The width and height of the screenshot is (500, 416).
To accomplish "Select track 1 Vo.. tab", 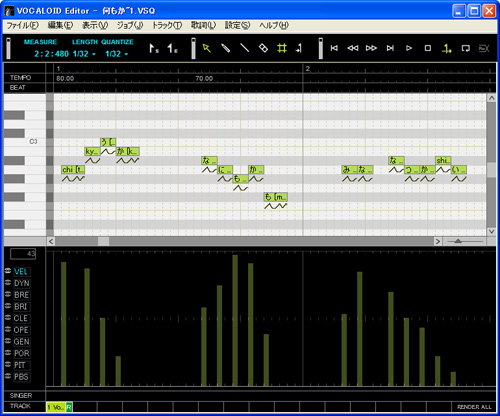I will click(55, 407).
